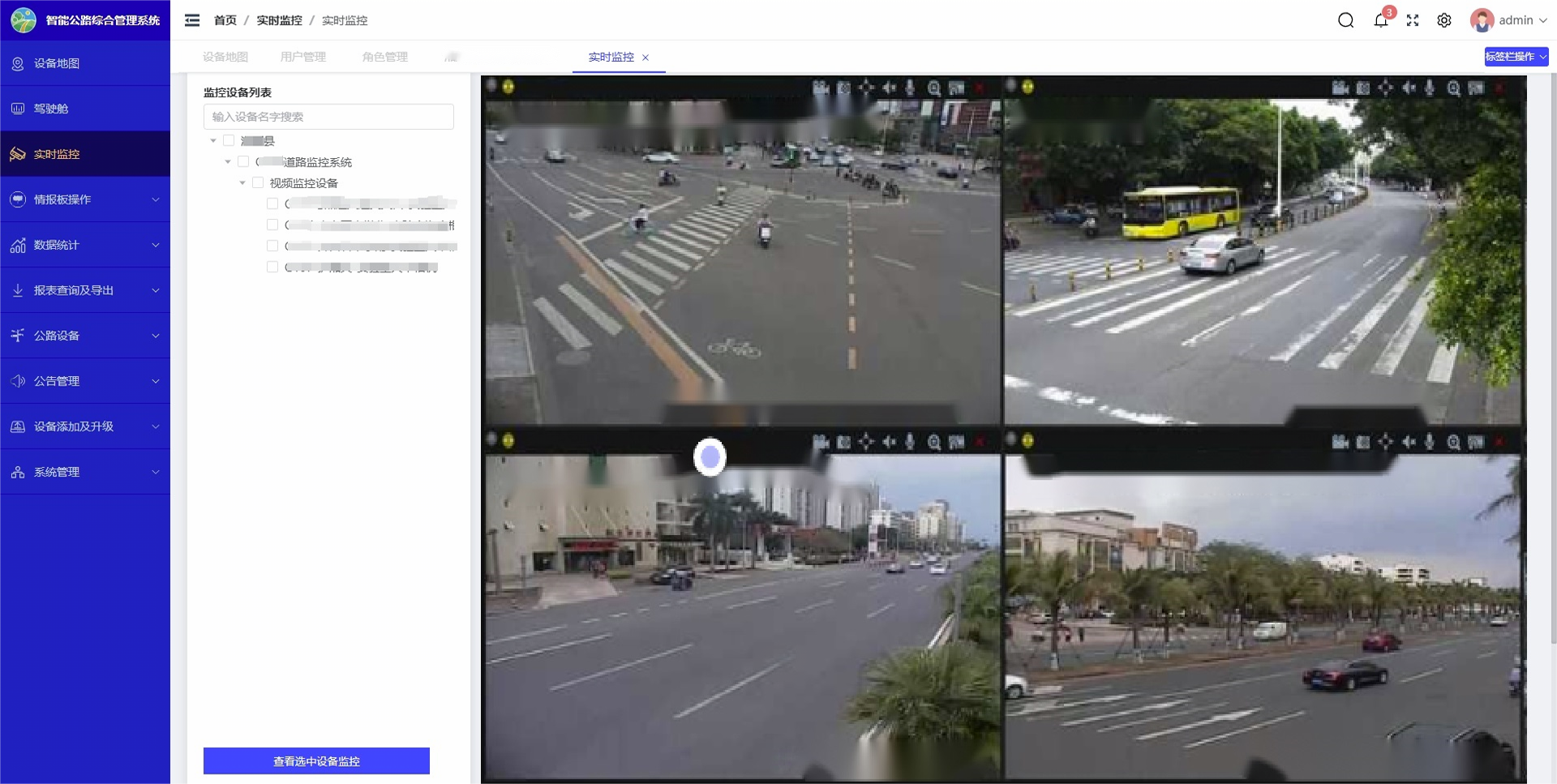
Task: Open the notification bell in the header
Action: [1380, 20]
